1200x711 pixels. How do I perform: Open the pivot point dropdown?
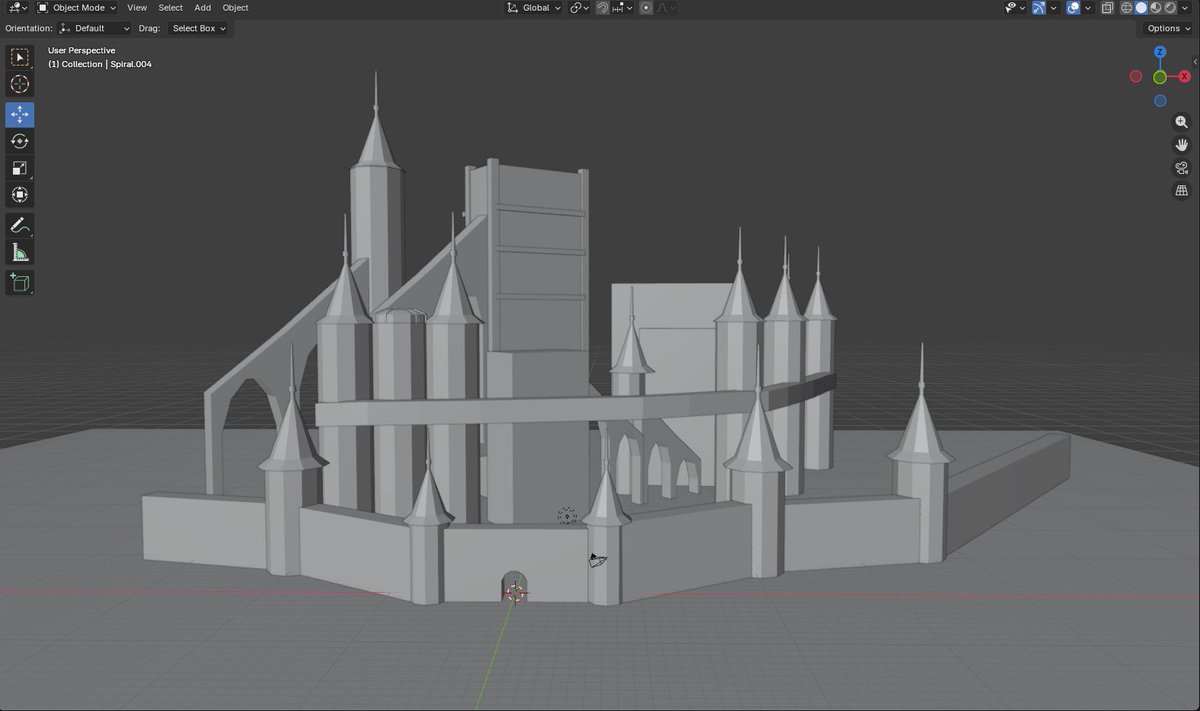[580, 8]
